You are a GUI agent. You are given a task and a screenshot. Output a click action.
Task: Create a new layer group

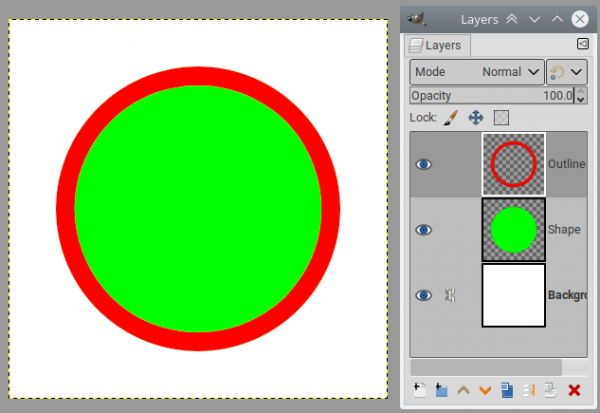pos(441,390)
